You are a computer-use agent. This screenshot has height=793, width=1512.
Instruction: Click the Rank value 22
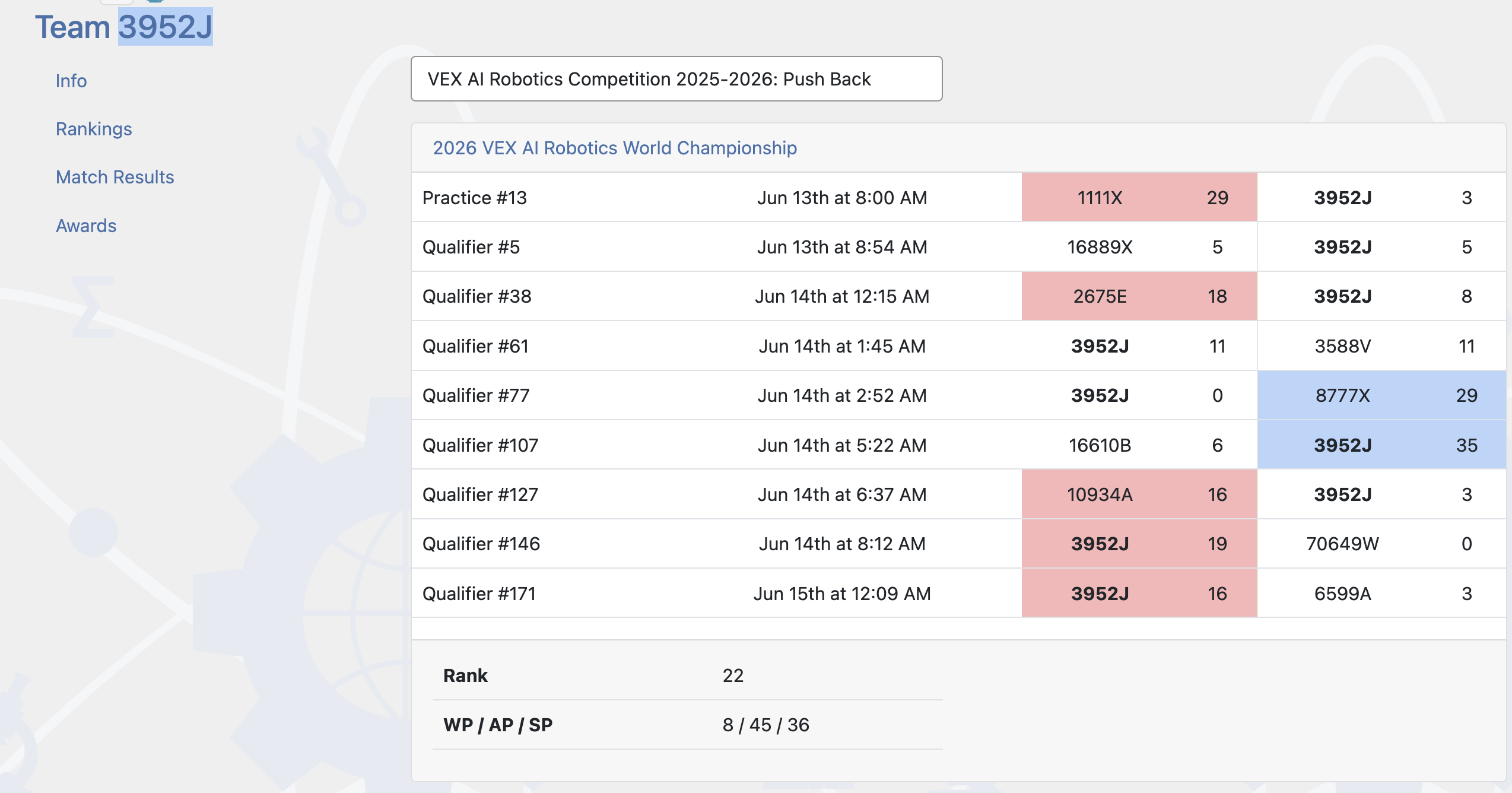coord(733,675)
